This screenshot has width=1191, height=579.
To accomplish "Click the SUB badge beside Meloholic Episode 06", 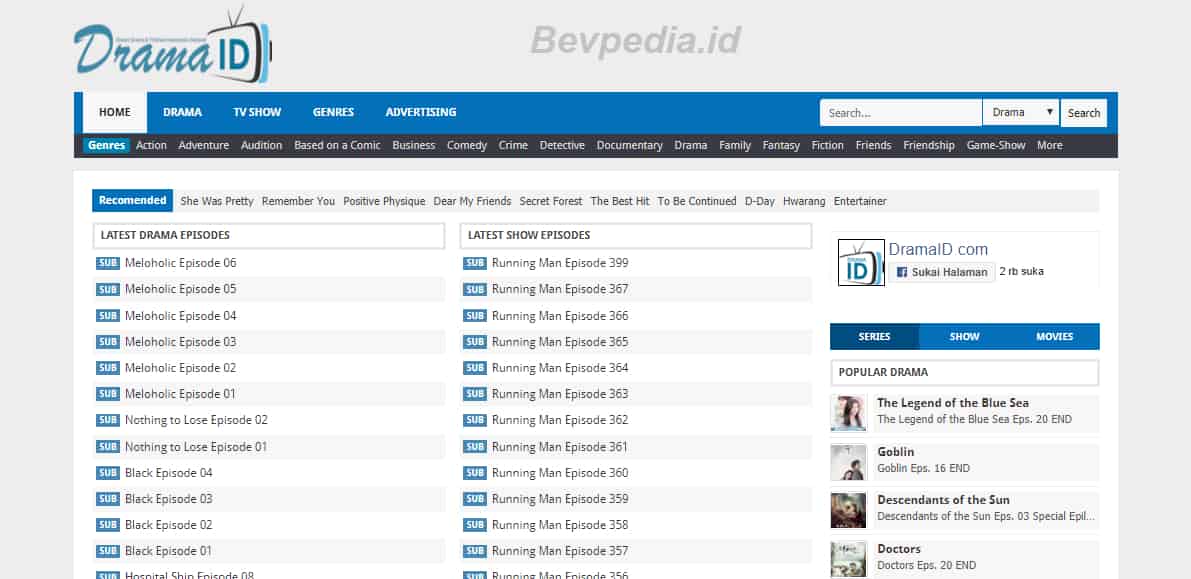I will tap(107, 262).
